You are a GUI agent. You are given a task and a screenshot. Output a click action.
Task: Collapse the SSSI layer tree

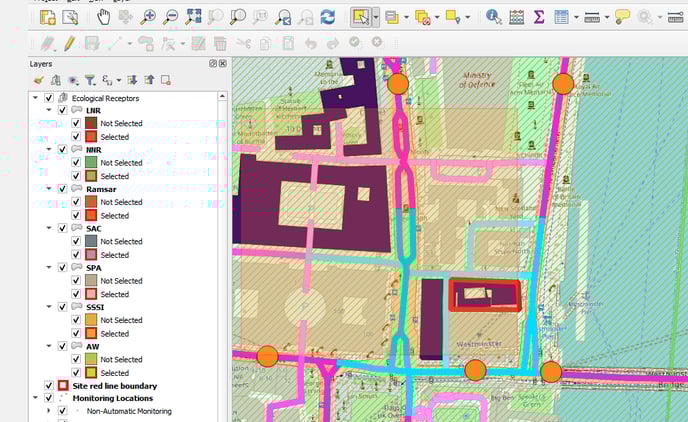click(49, 307)
